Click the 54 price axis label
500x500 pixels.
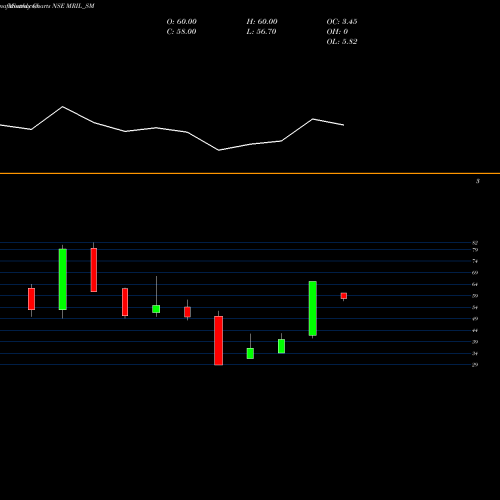(475, 307)
